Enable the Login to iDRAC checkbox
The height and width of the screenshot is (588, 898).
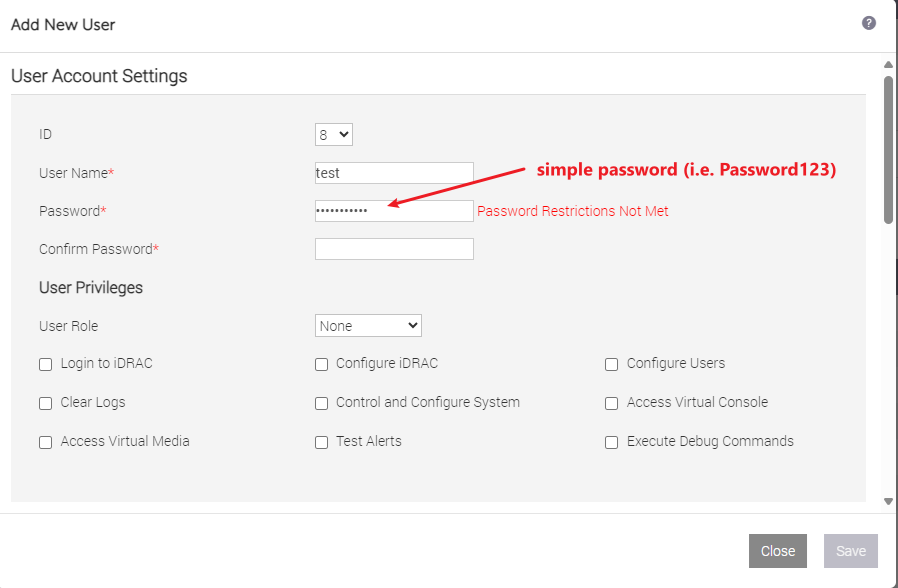(x=45, y=364)
